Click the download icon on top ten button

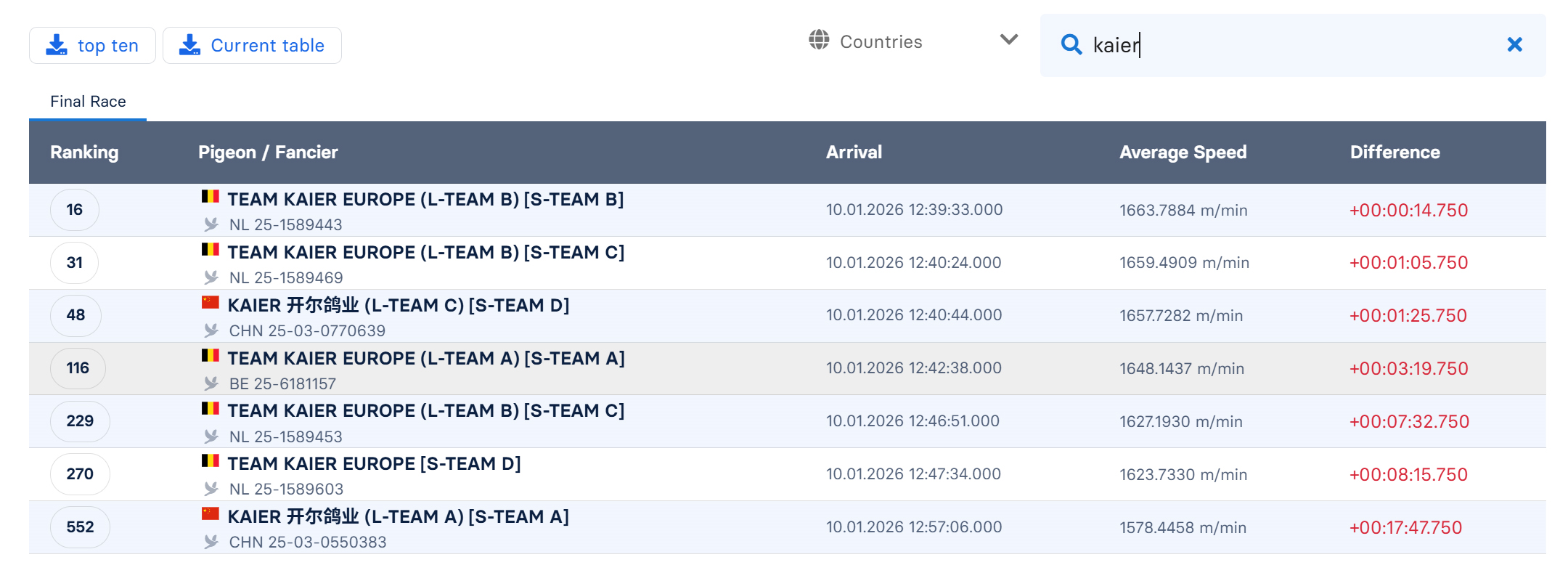click(x=57, y=45)
